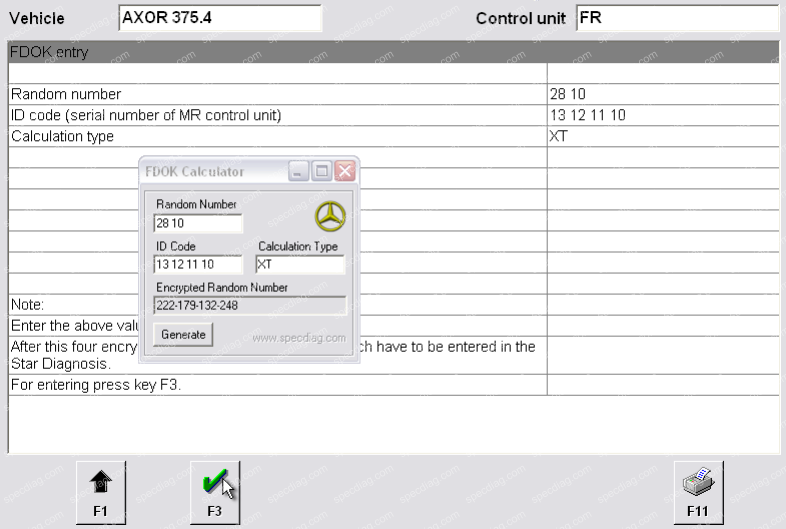Click the Generate button

183,335
